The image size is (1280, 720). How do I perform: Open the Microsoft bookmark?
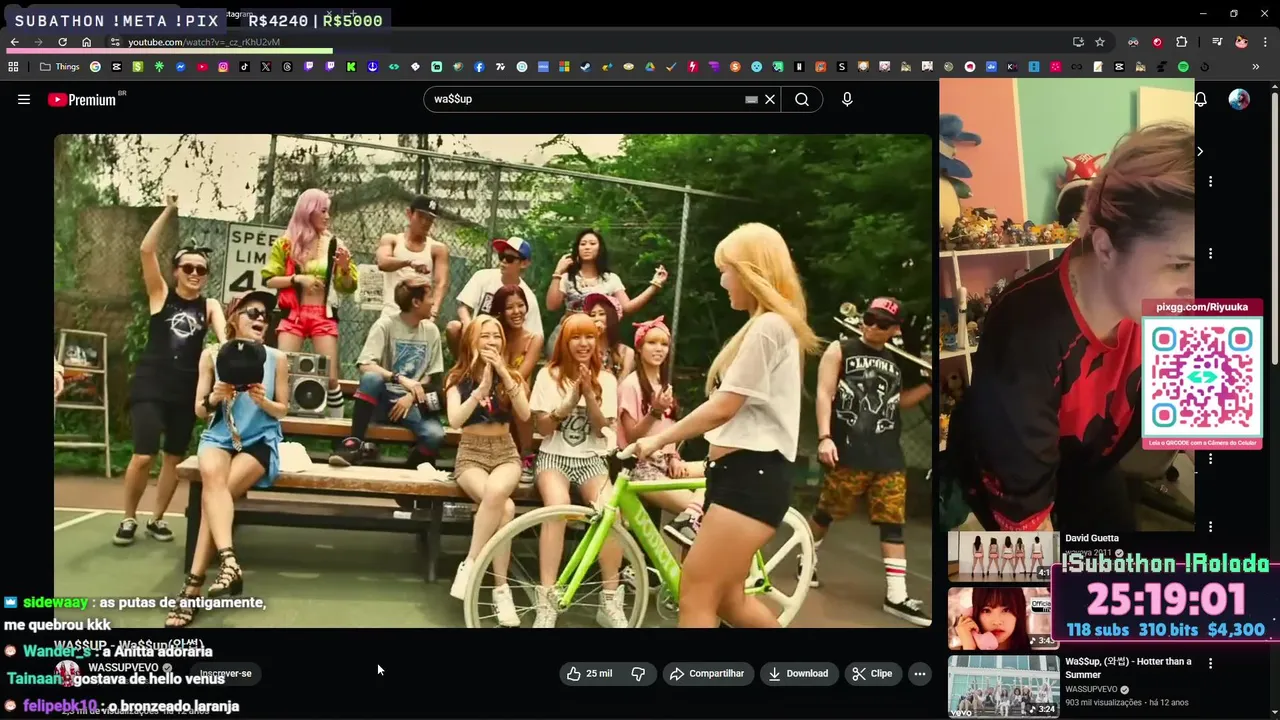[x=564, y=67]
